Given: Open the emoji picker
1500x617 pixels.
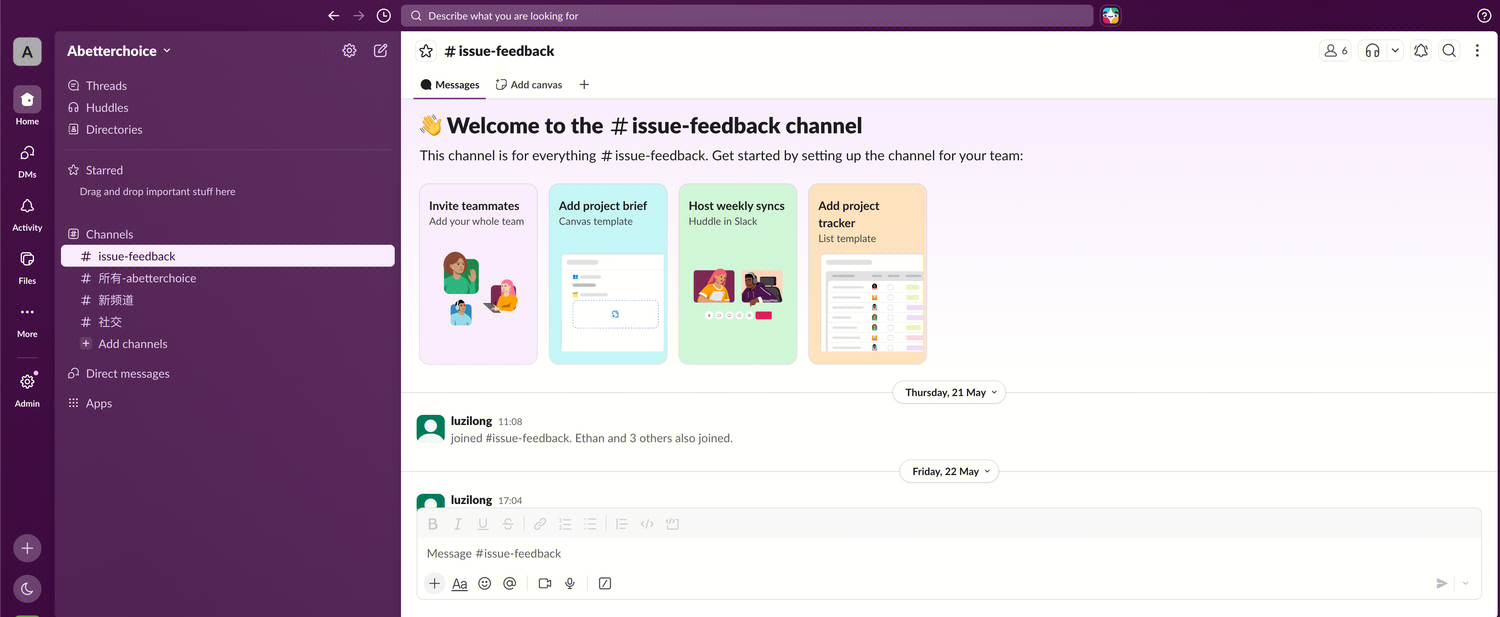Looking at the screenshot, I should tap(485, 583).
